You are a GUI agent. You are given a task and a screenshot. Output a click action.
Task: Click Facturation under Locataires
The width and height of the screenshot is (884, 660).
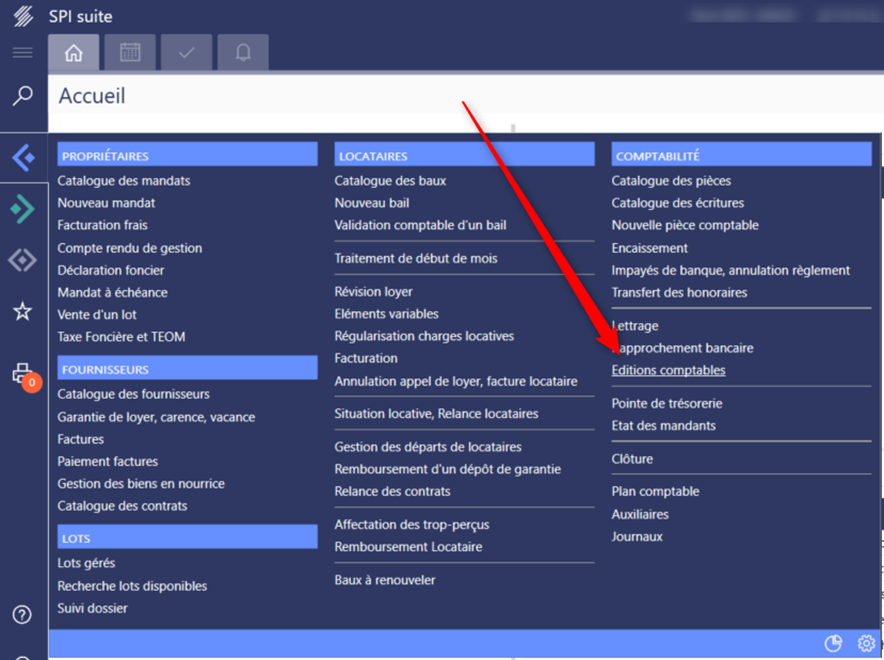(366, 358)
